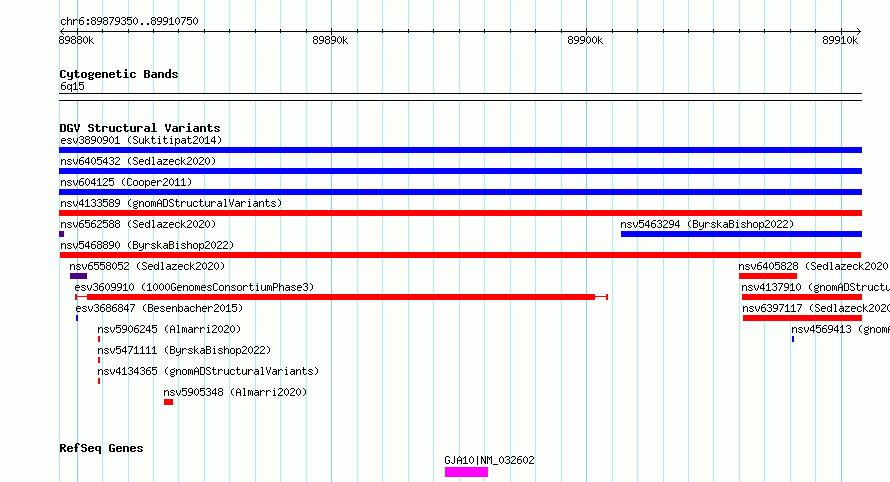Click the nsv6558052 purple variant block
This screenshot has height=482, width=890.
tap(78, 276)
